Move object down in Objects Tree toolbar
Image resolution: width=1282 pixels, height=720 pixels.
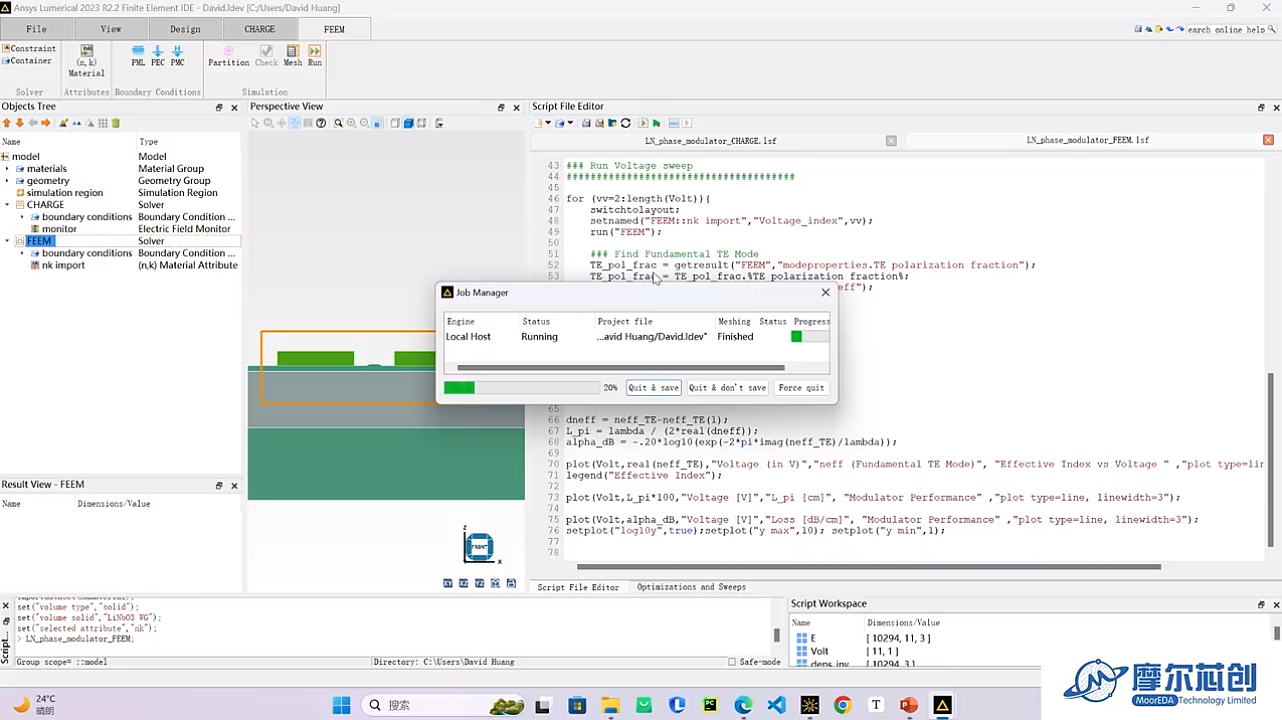19,123
